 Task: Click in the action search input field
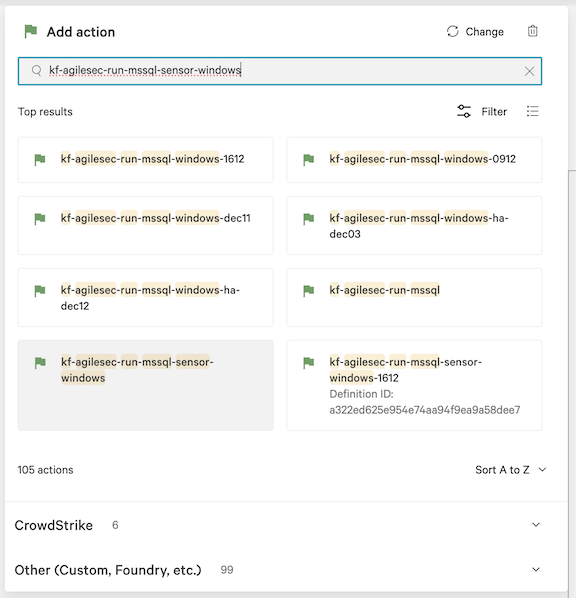[280, 71]
